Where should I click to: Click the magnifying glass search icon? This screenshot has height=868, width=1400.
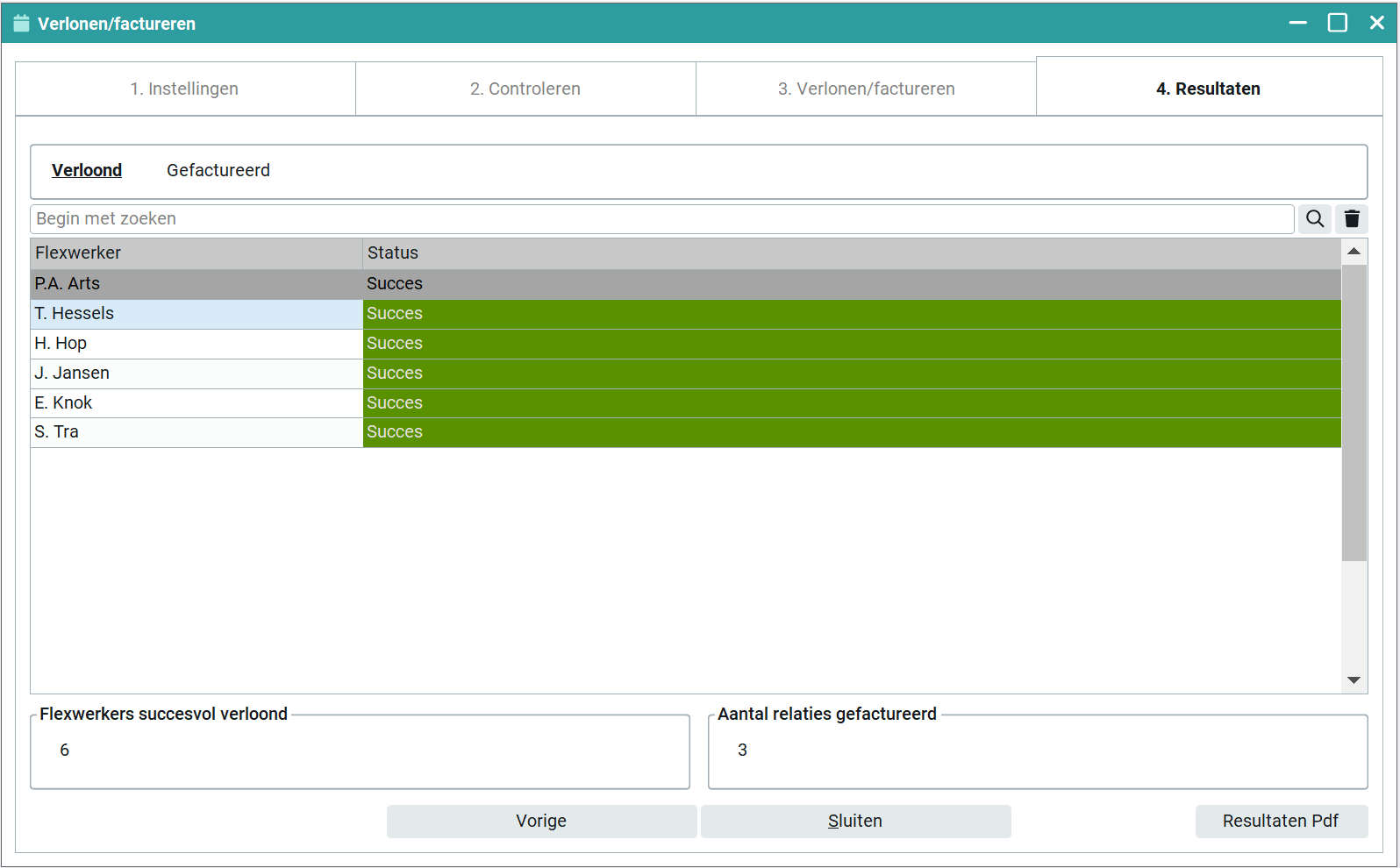pos(1314,219)
